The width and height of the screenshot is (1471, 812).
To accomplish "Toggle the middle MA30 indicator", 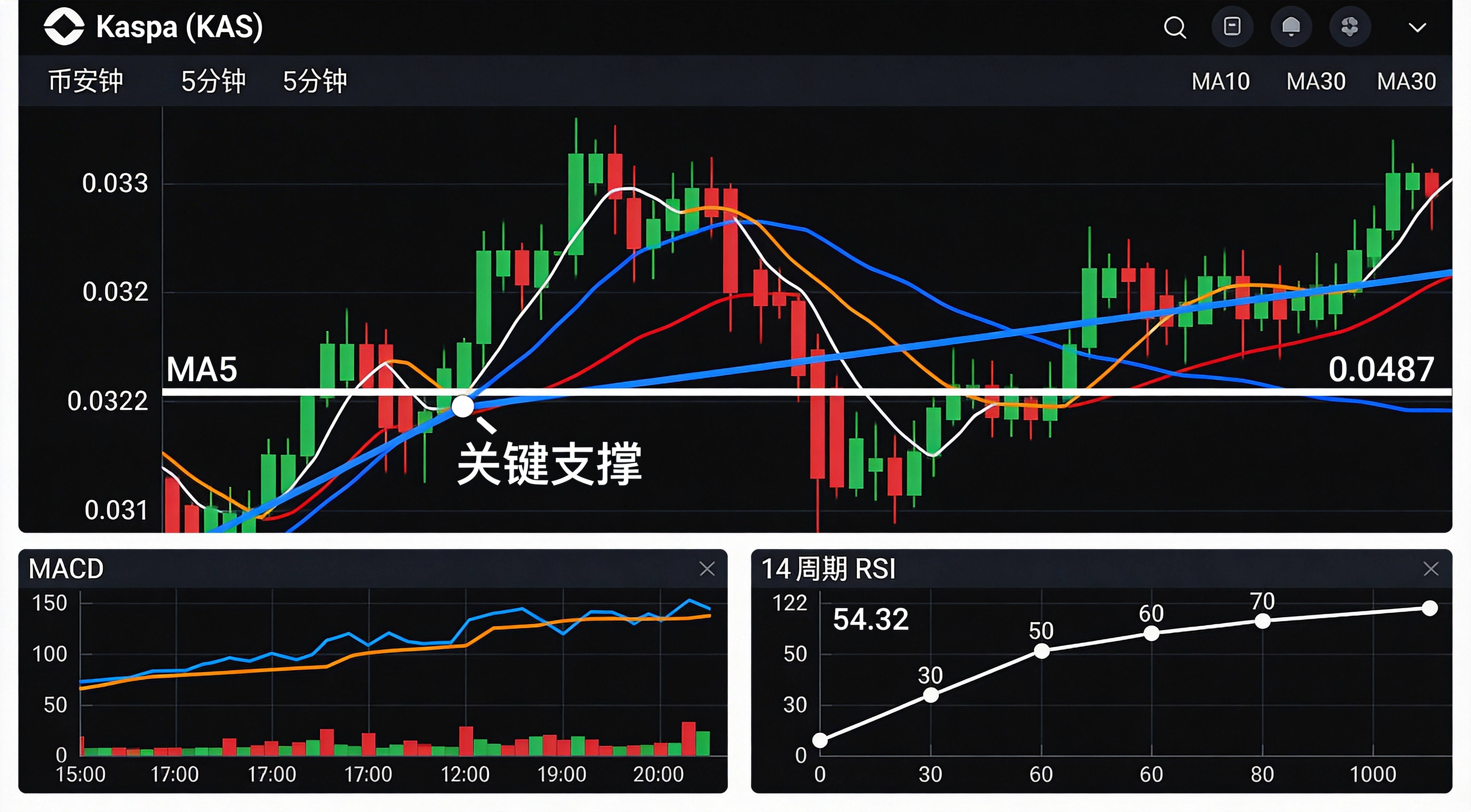I will coord(1316,81).
